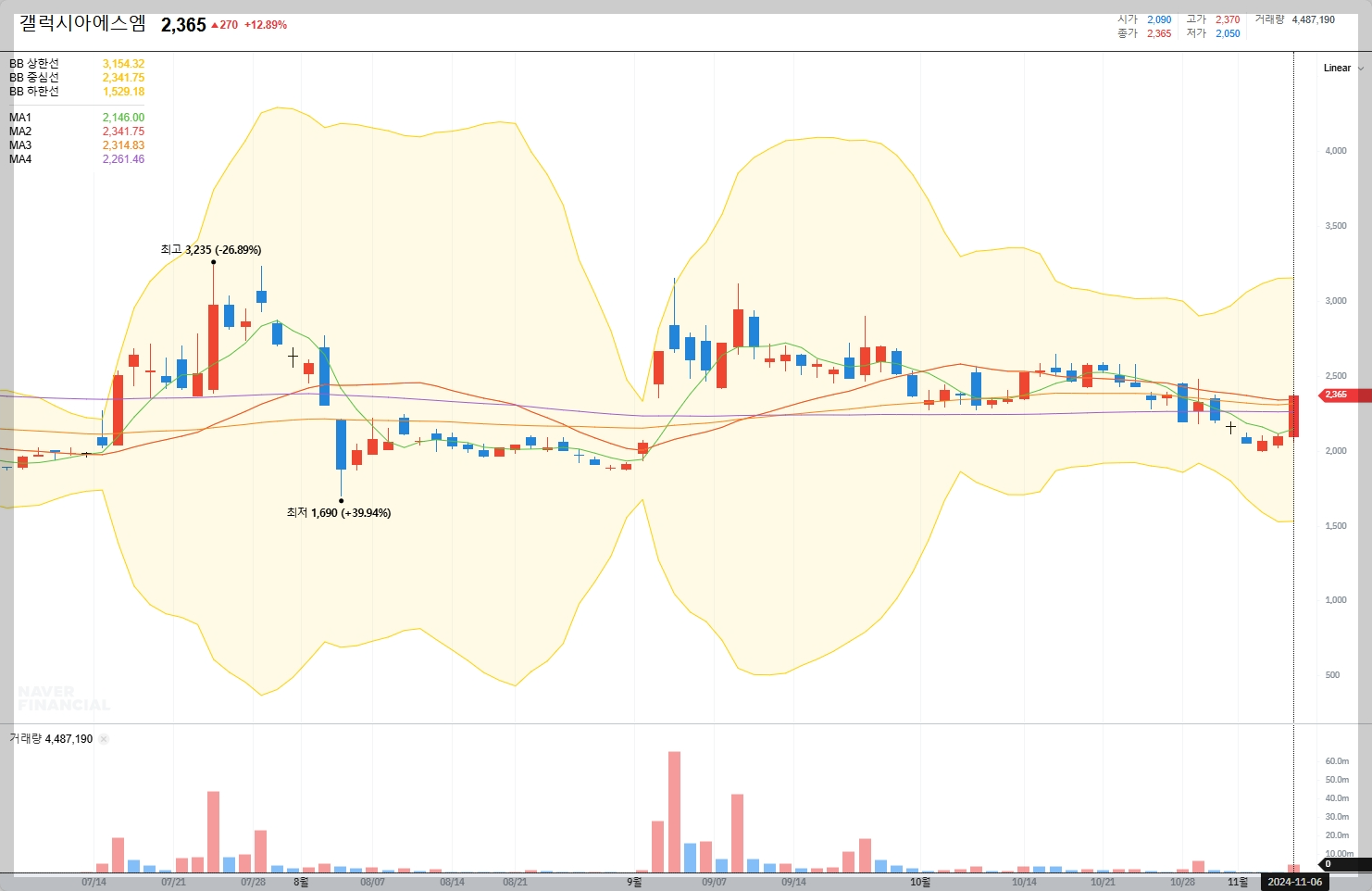Click the 4,000 price axis label

[1336, 150]
